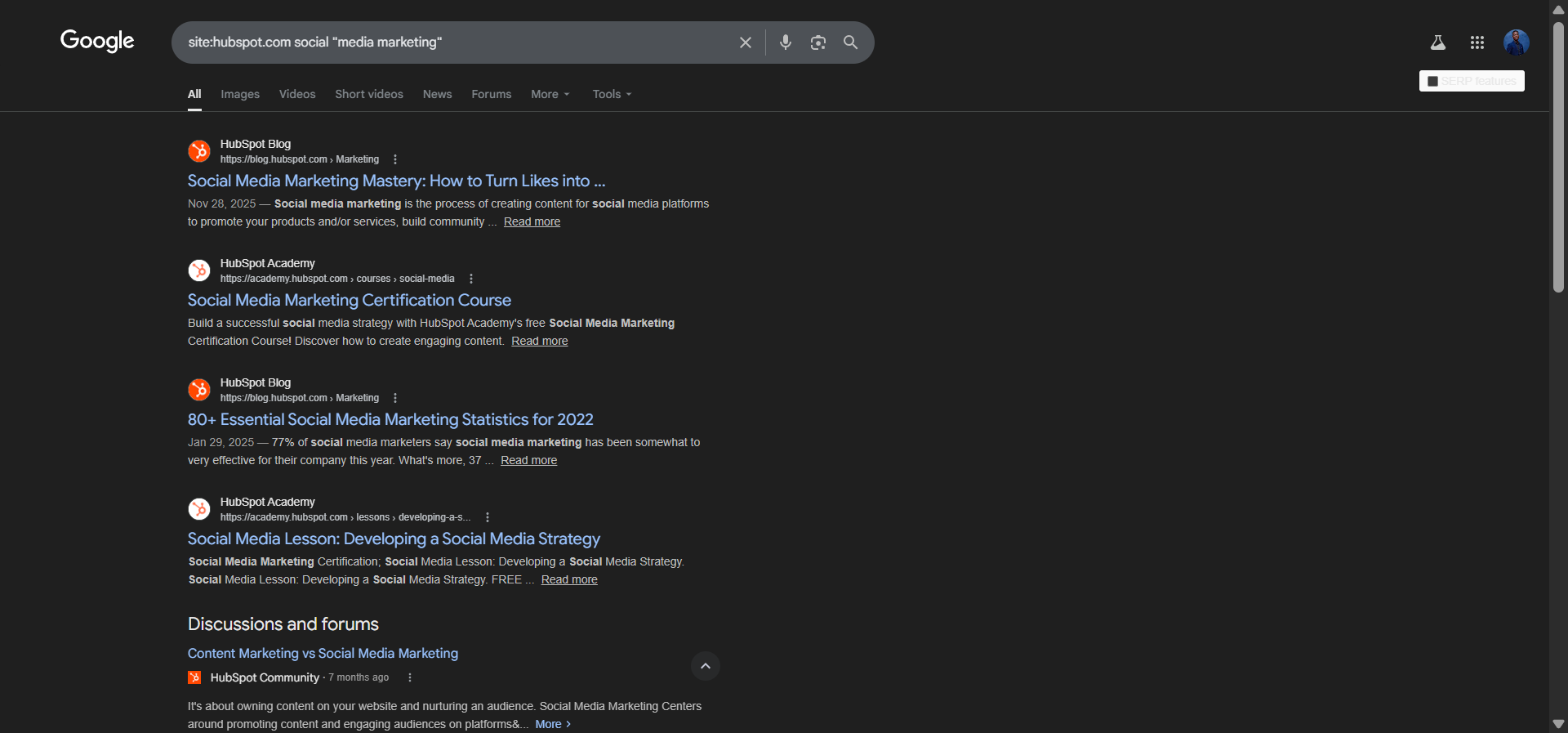
Task: Click HubSpot Academy favicon of Certification Course result
Action: [199, 270]
